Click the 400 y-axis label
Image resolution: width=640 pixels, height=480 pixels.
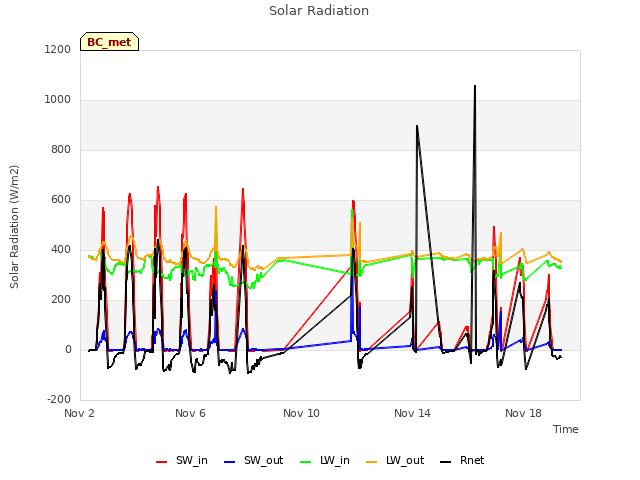(61, 249)
